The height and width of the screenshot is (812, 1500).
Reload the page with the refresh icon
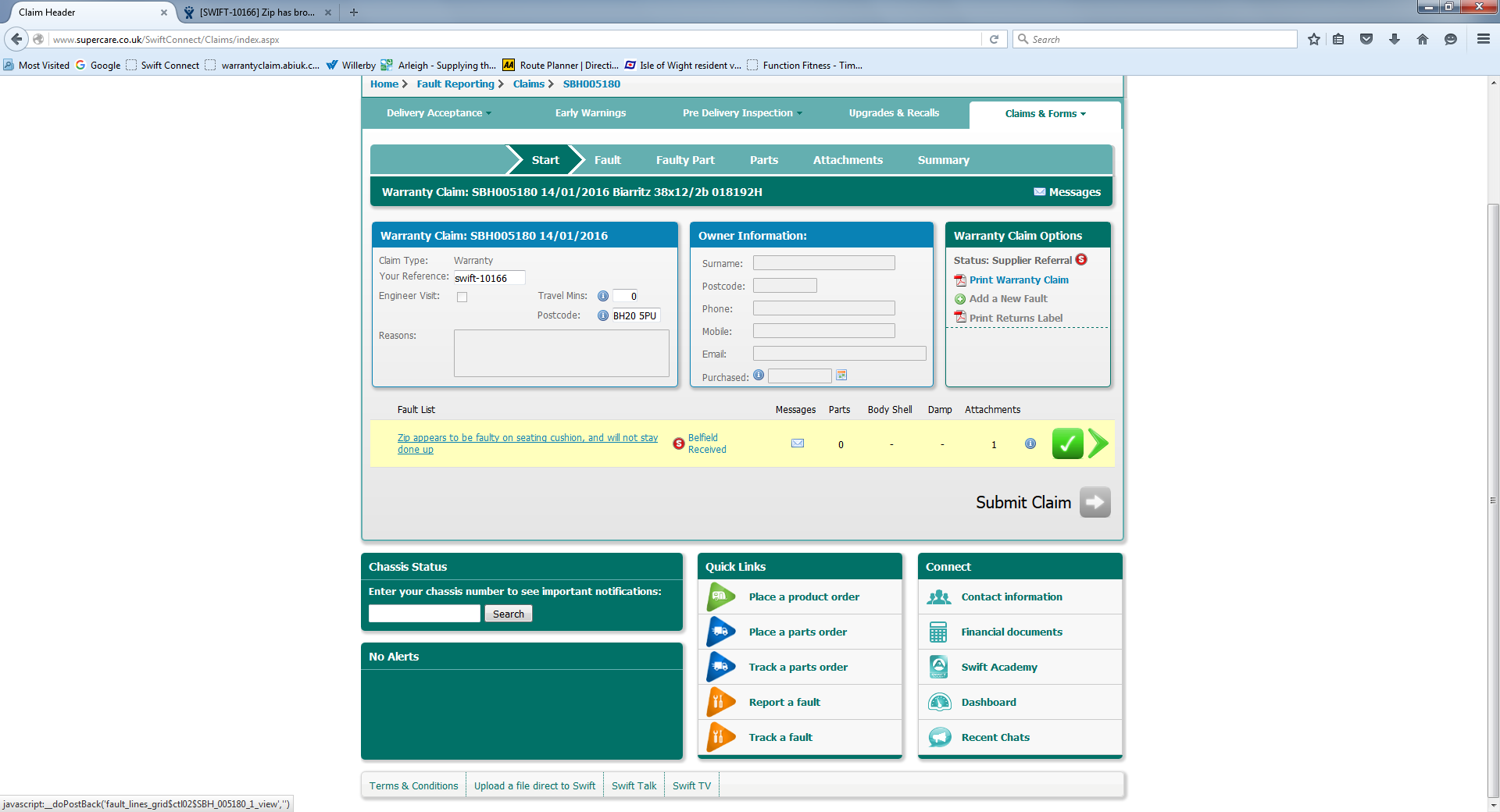tap(994, 39)
